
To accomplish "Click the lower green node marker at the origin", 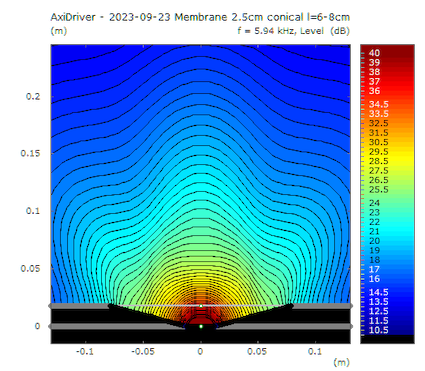I will point(201,326).
